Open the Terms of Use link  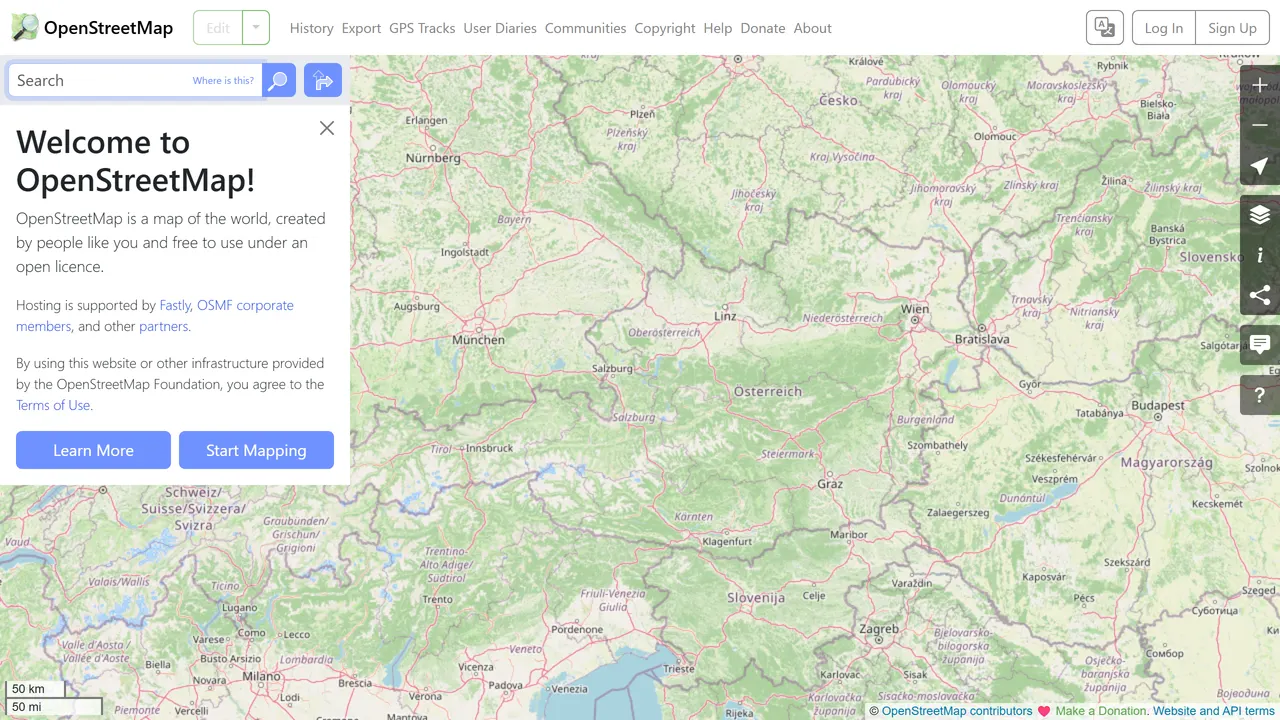53,405
